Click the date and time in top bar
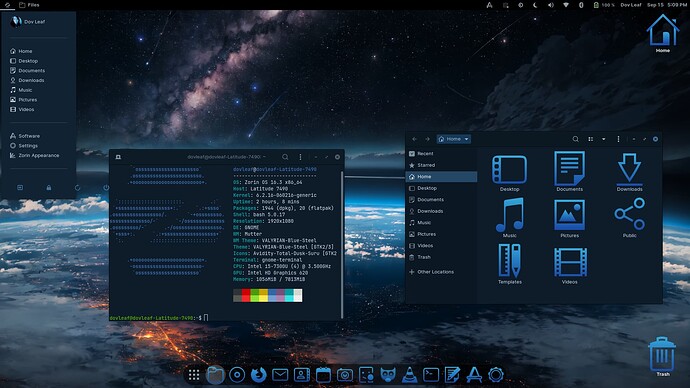 click(x=666, y=5)
